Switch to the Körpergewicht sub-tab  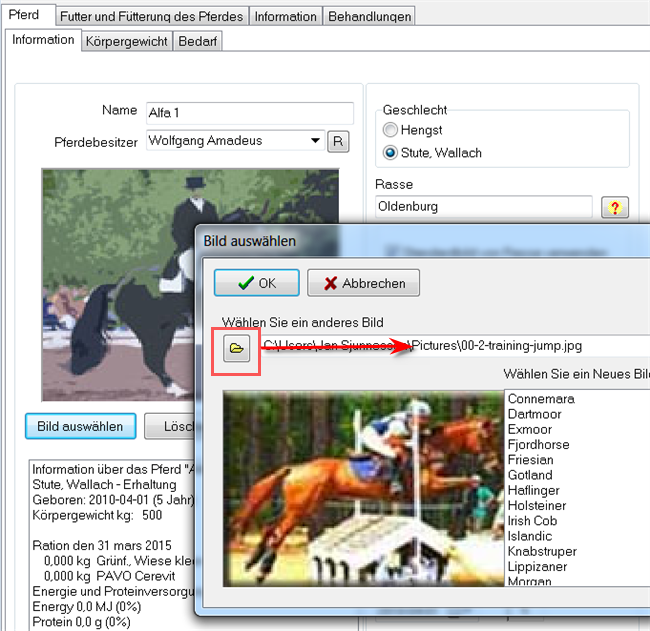click(126, 41)
